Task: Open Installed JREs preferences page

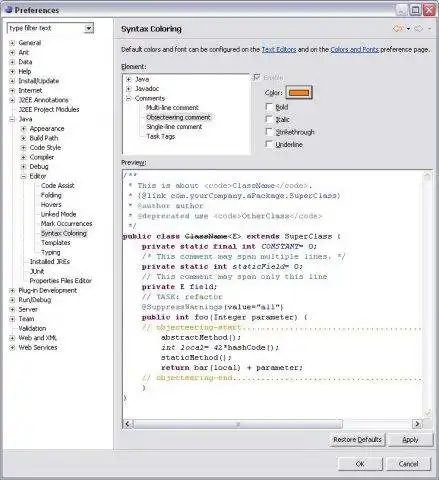Action: 50,262
